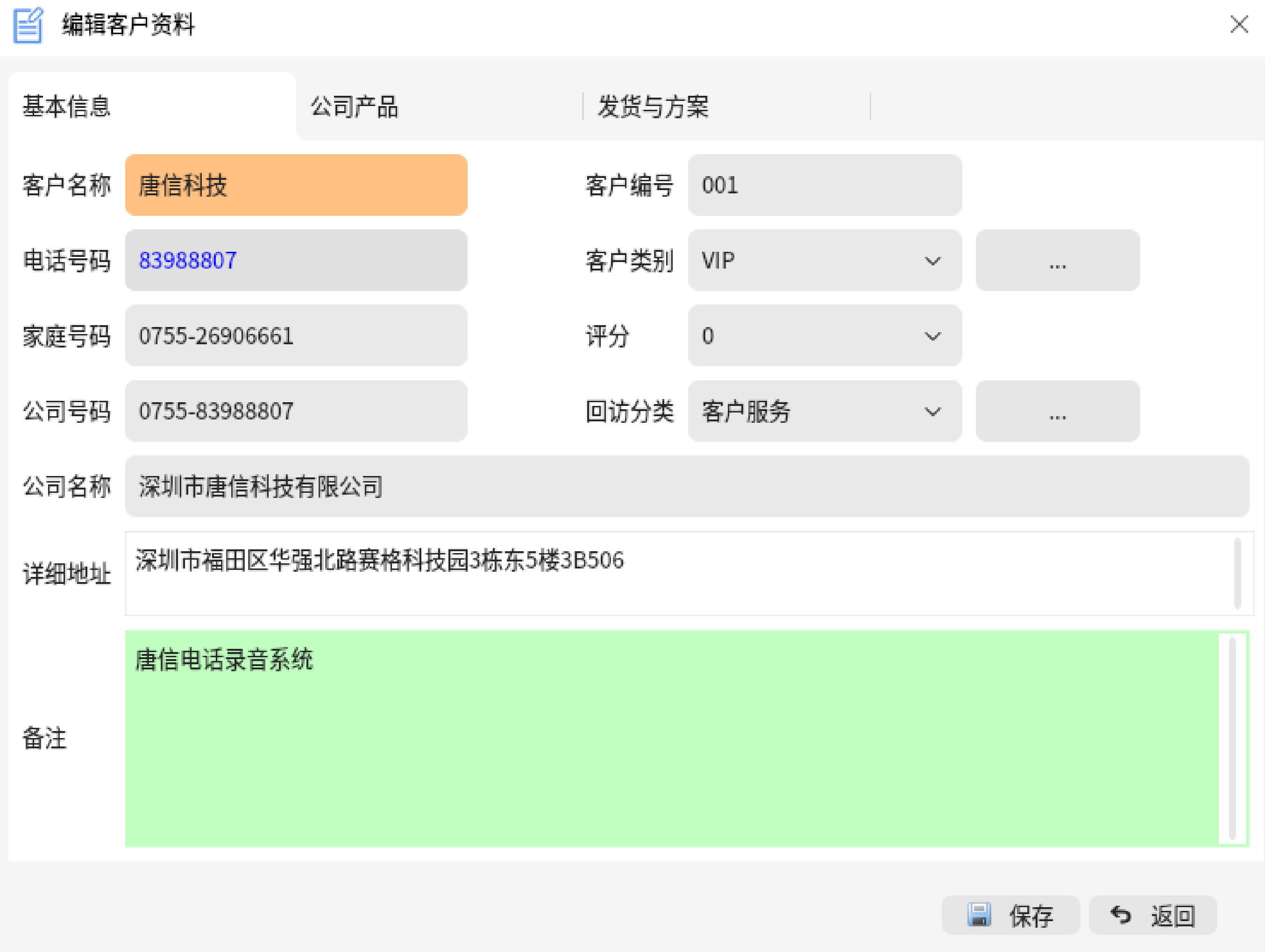The width and height of the screenshot is (1265, 952).
Task: Click the 编辑客户资料 window title text
Action: tap(128, 25)
